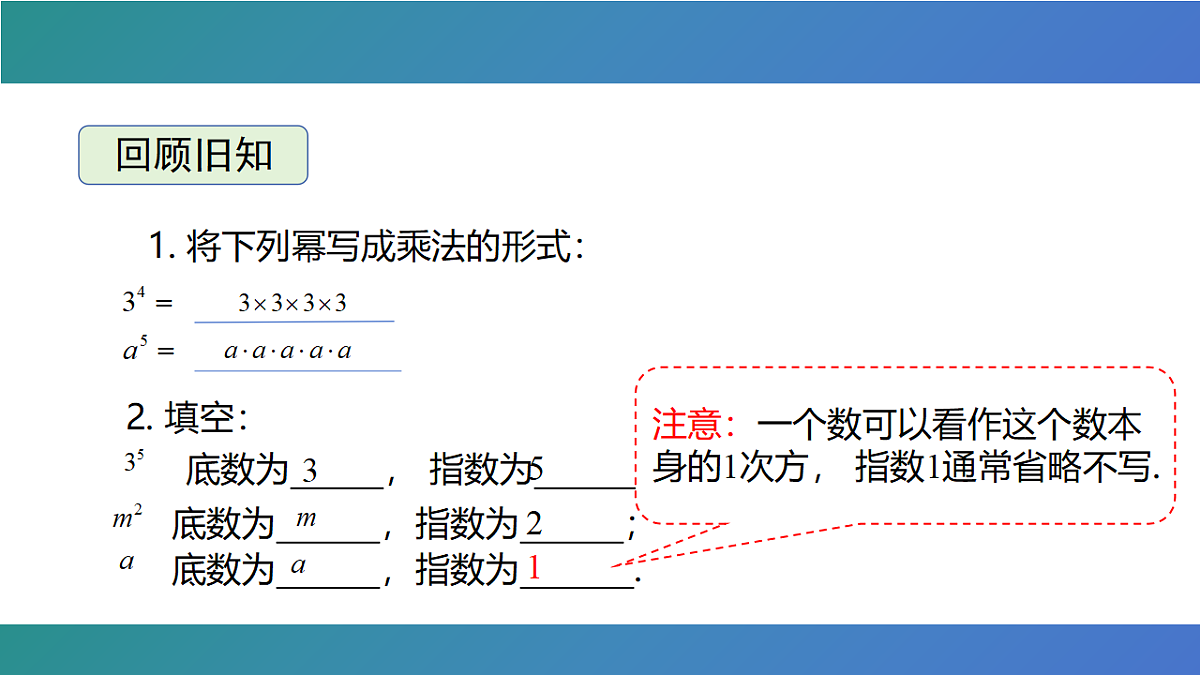Click the red 注意: label
The height and width of the screenshot is (675, 1200).
(x=695, y=425)
